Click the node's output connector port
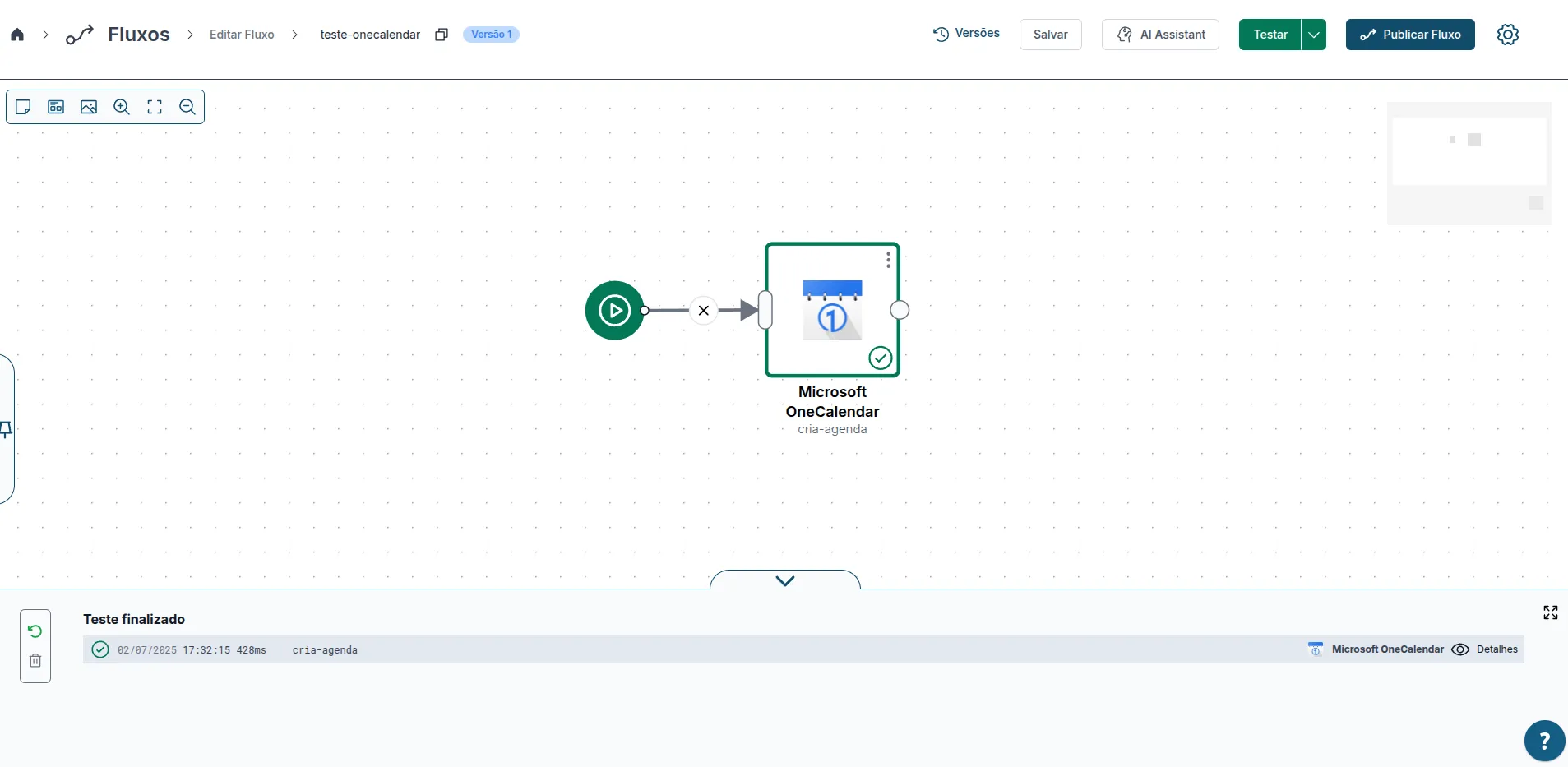Image resolution: width=1568 pixels, height=767 pixels. tap(900, 310)
